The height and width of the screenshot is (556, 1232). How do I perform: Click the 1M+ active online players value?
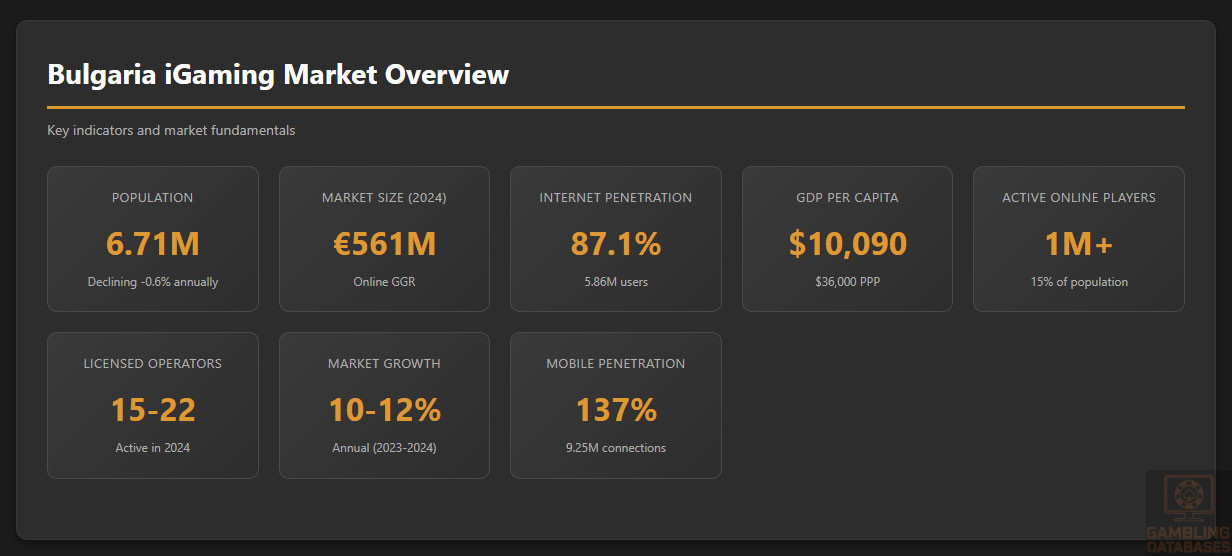click(1079, 244)
